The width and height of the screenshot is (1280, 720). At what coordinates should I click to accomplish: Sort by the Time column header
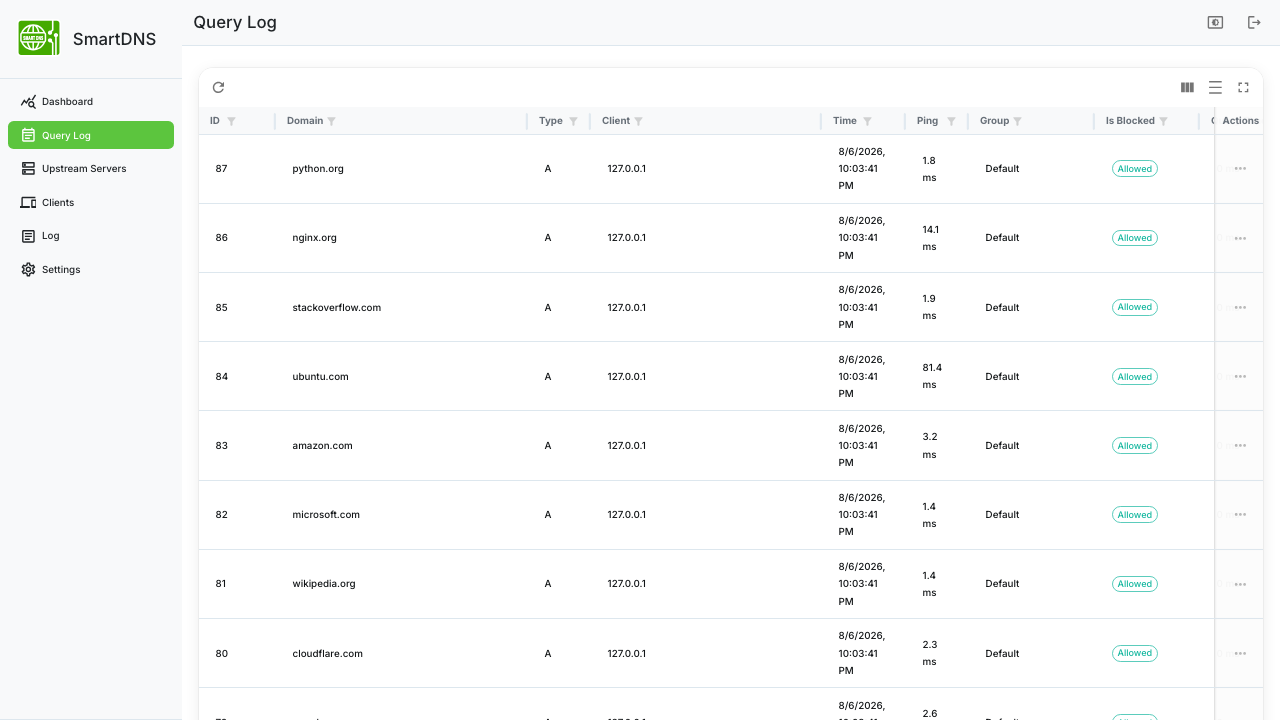click(845, 121)
